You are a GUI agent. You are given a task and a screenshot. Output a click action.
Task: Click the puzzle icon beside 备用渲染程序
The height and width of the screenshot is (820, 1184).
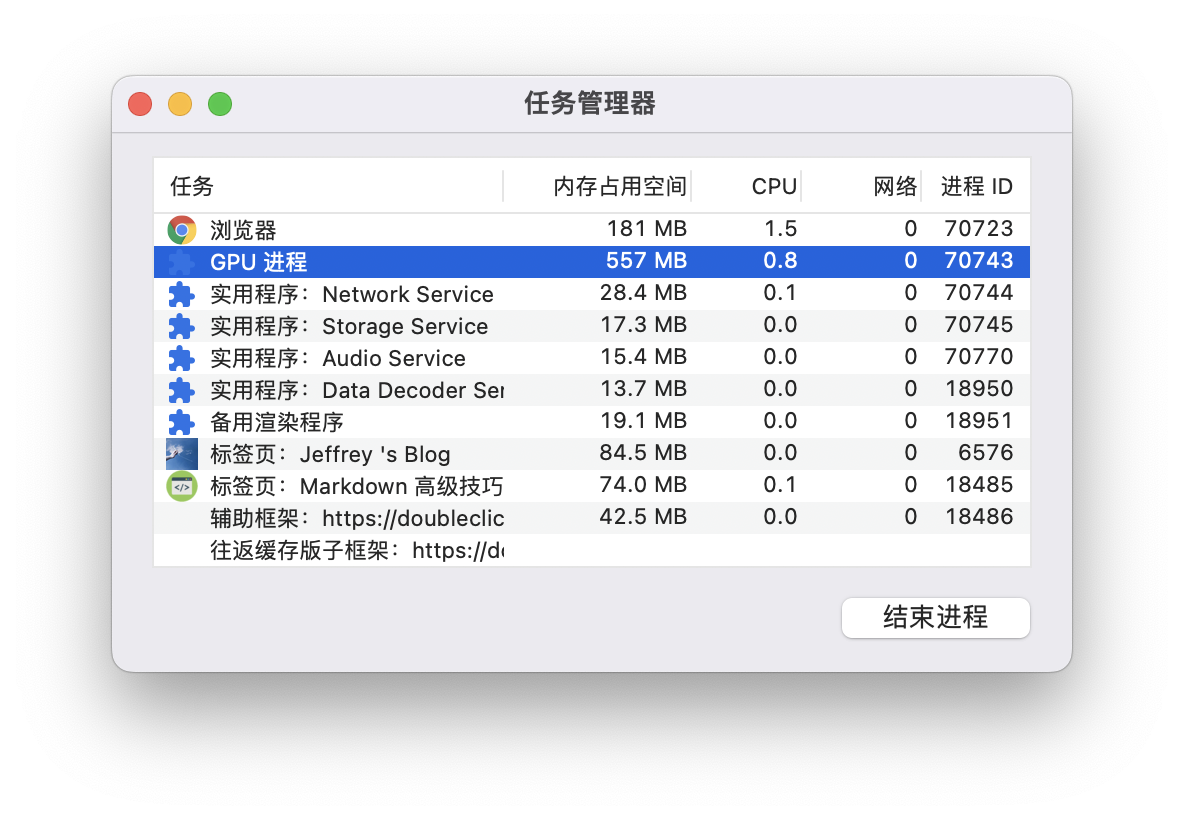pos(181,423)
